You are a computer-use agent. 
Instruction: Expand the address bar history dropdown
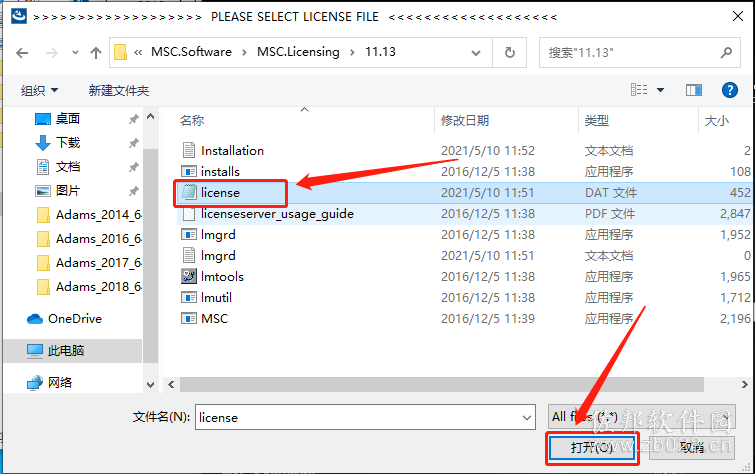tap(476, 53)
